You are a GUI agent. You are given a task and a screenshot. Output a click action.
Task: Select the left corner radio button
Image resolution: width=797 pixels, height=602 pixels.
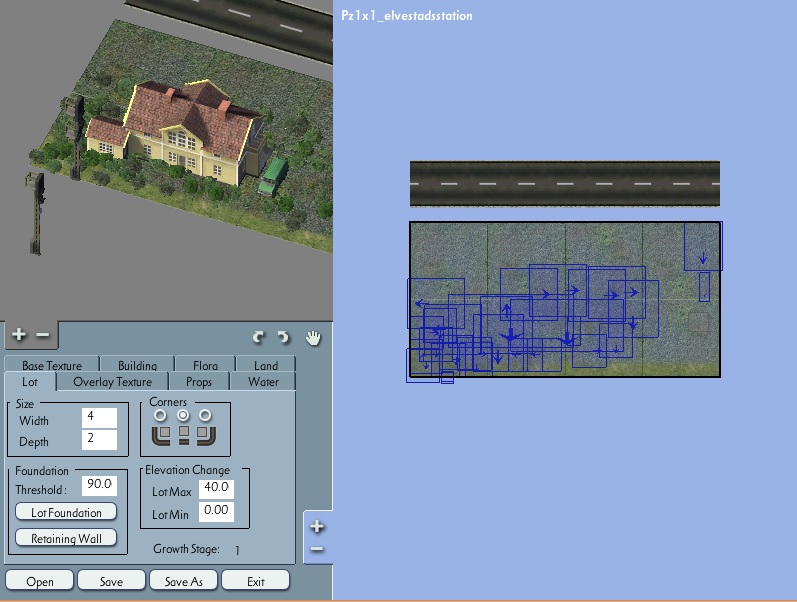pyautogui.click(x=160, y=416)
